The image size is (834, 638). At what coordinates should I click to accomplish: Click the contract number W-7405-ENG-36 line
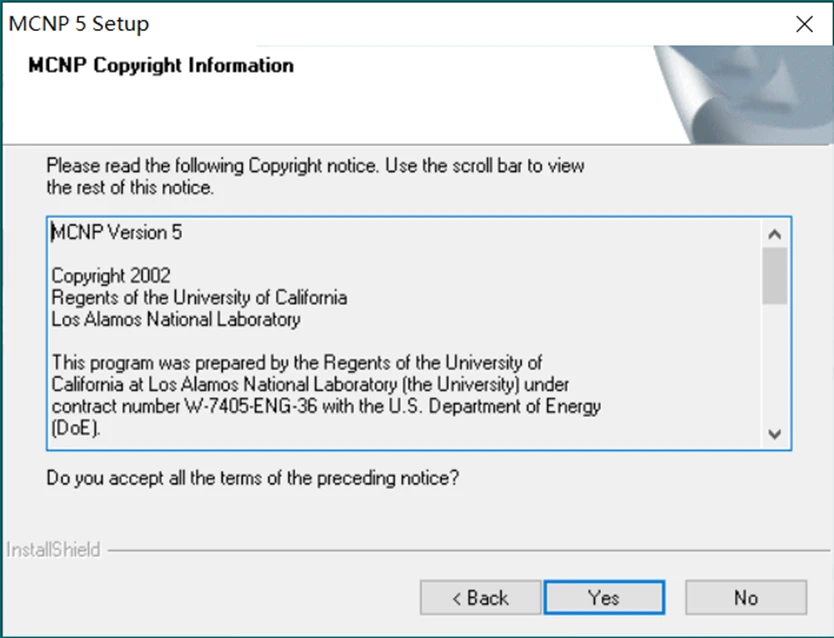click(x=326, y=407)
